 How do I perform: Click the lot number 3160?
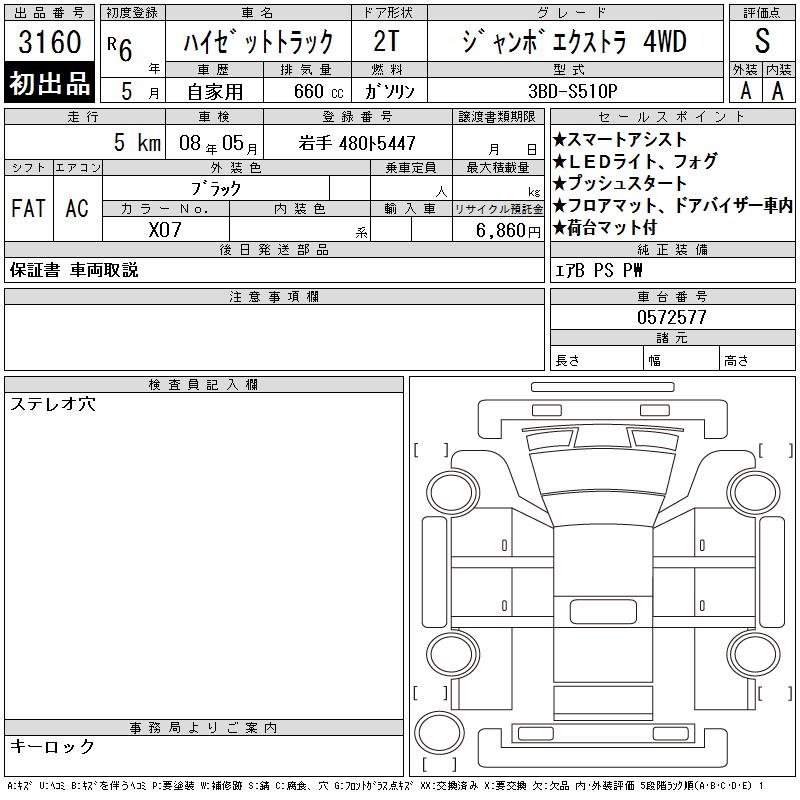coord(49,41)
